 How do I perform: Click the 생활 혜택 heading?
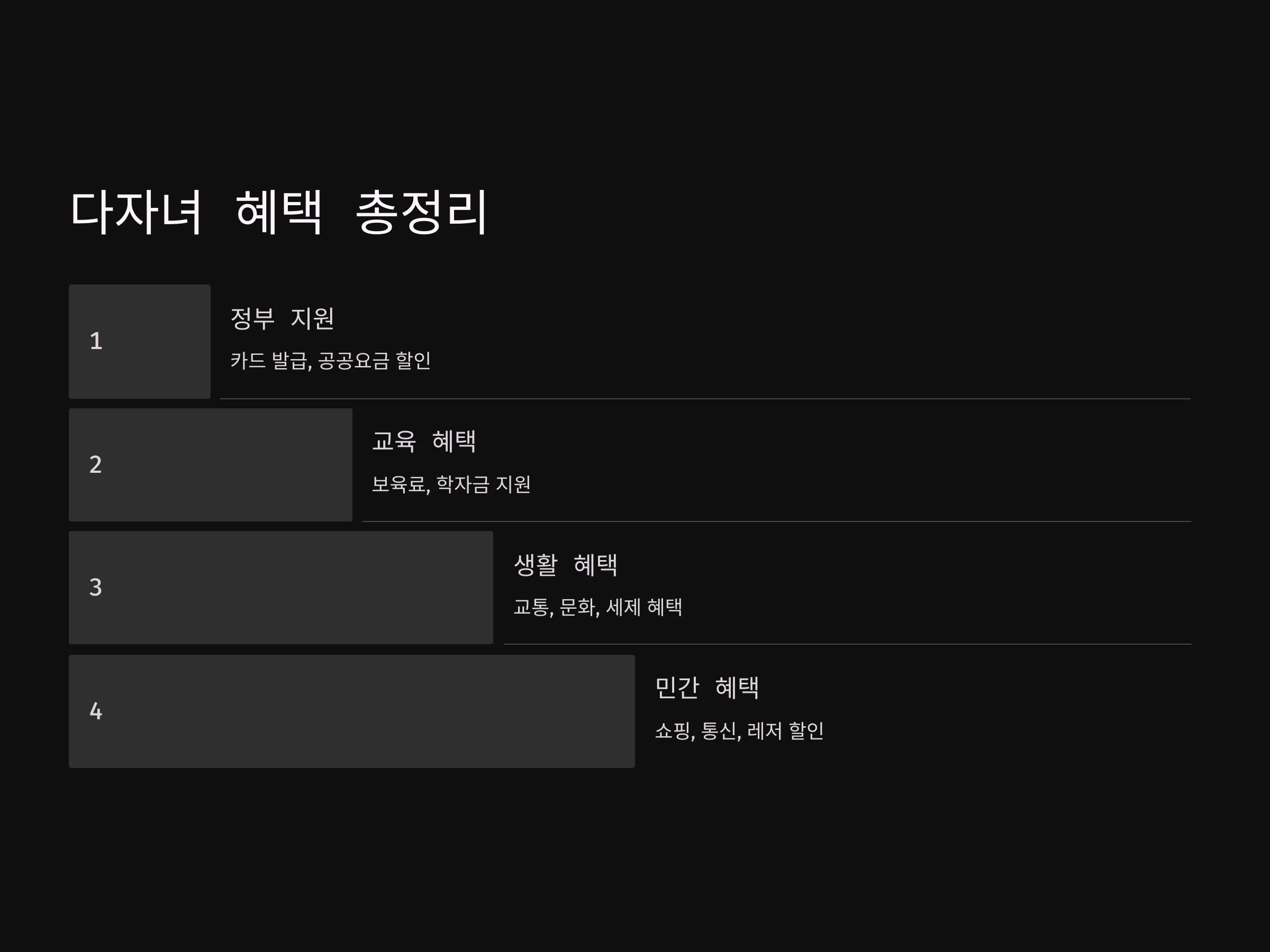[566, 565]
